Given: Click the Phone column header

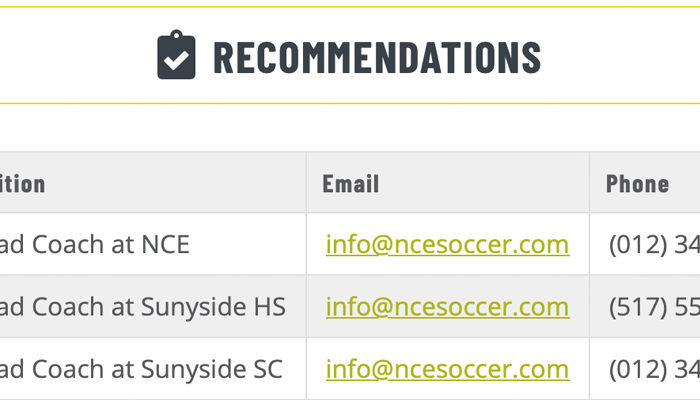Looking at the screenshot, I should pyautogui.click(x=638, y=183).
